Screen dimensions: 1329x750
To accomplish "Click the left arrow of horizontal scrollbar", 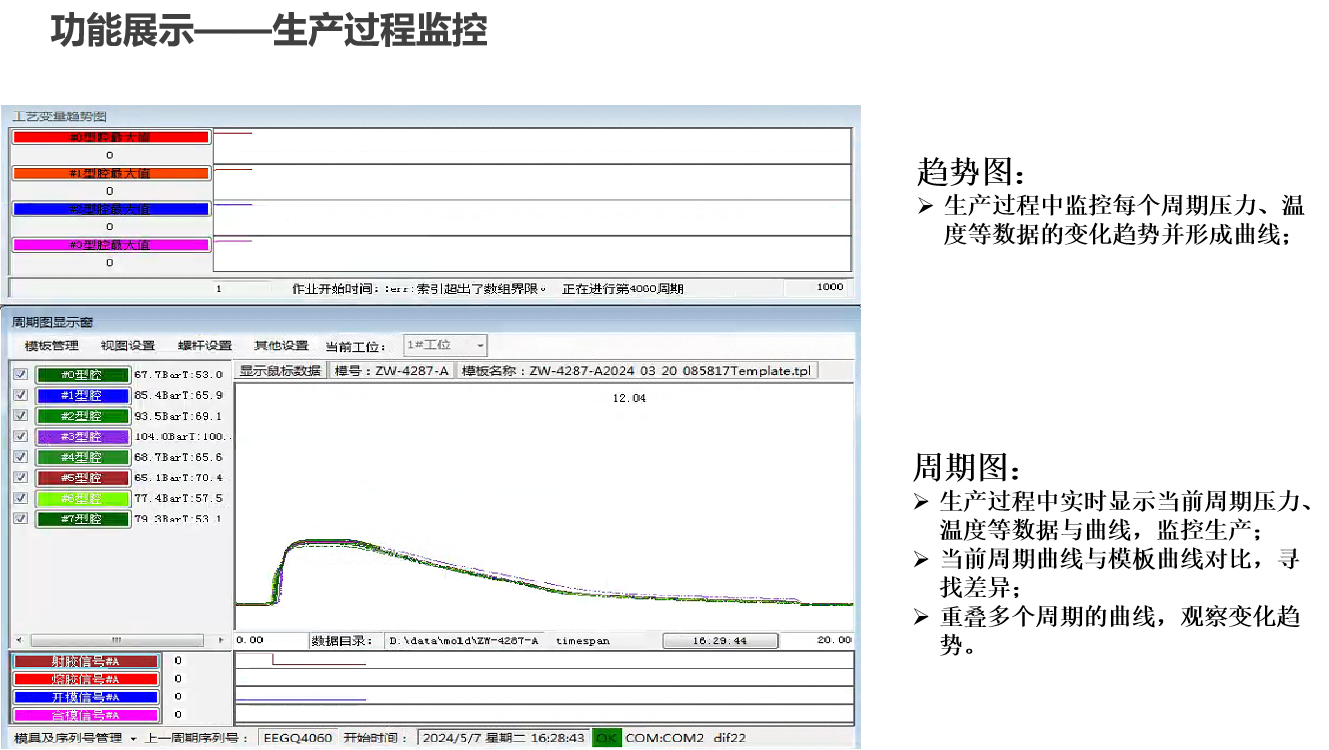I will [17, 640].
